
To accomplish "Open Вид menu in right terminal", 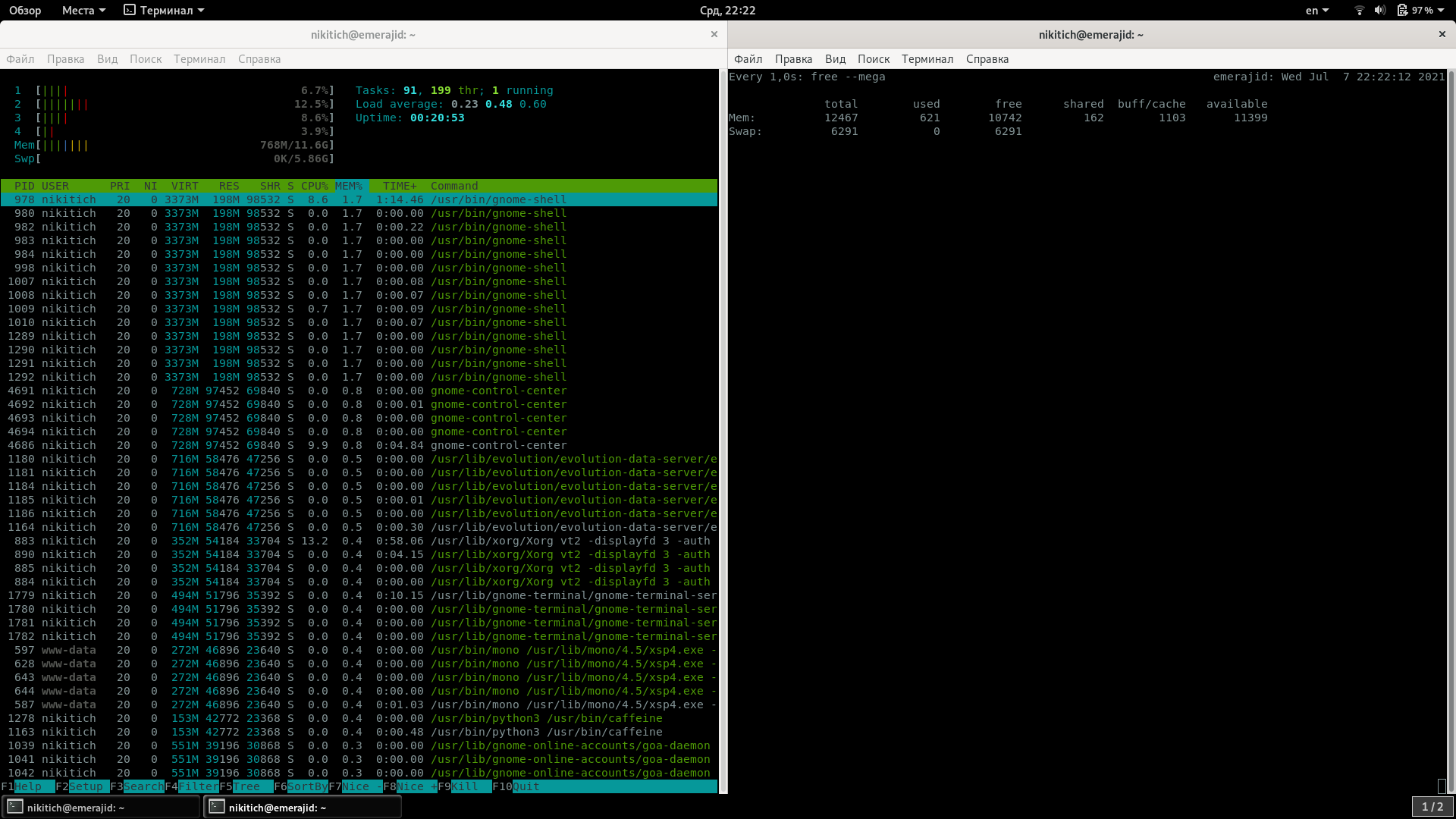I will tap(835, 59).
